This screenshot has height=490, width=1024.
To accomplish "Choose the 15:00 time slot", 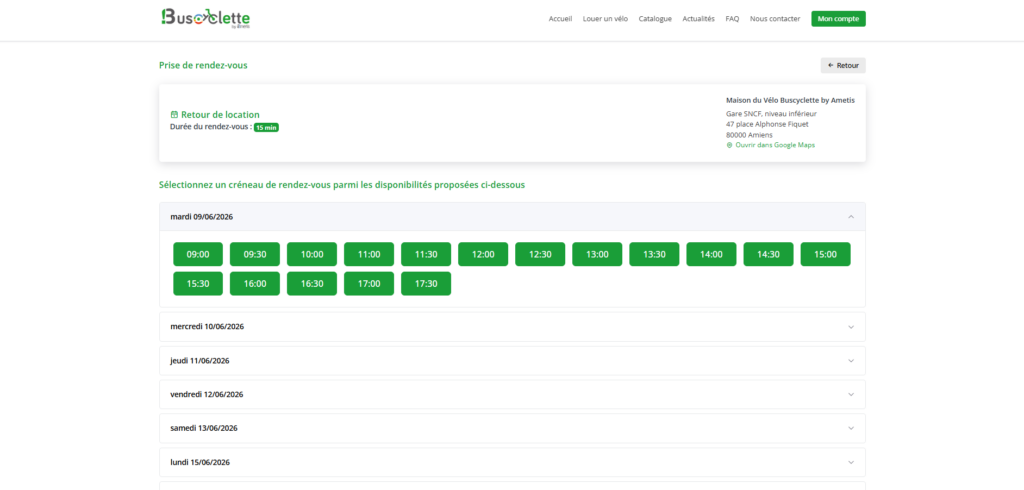I will 825,254.
